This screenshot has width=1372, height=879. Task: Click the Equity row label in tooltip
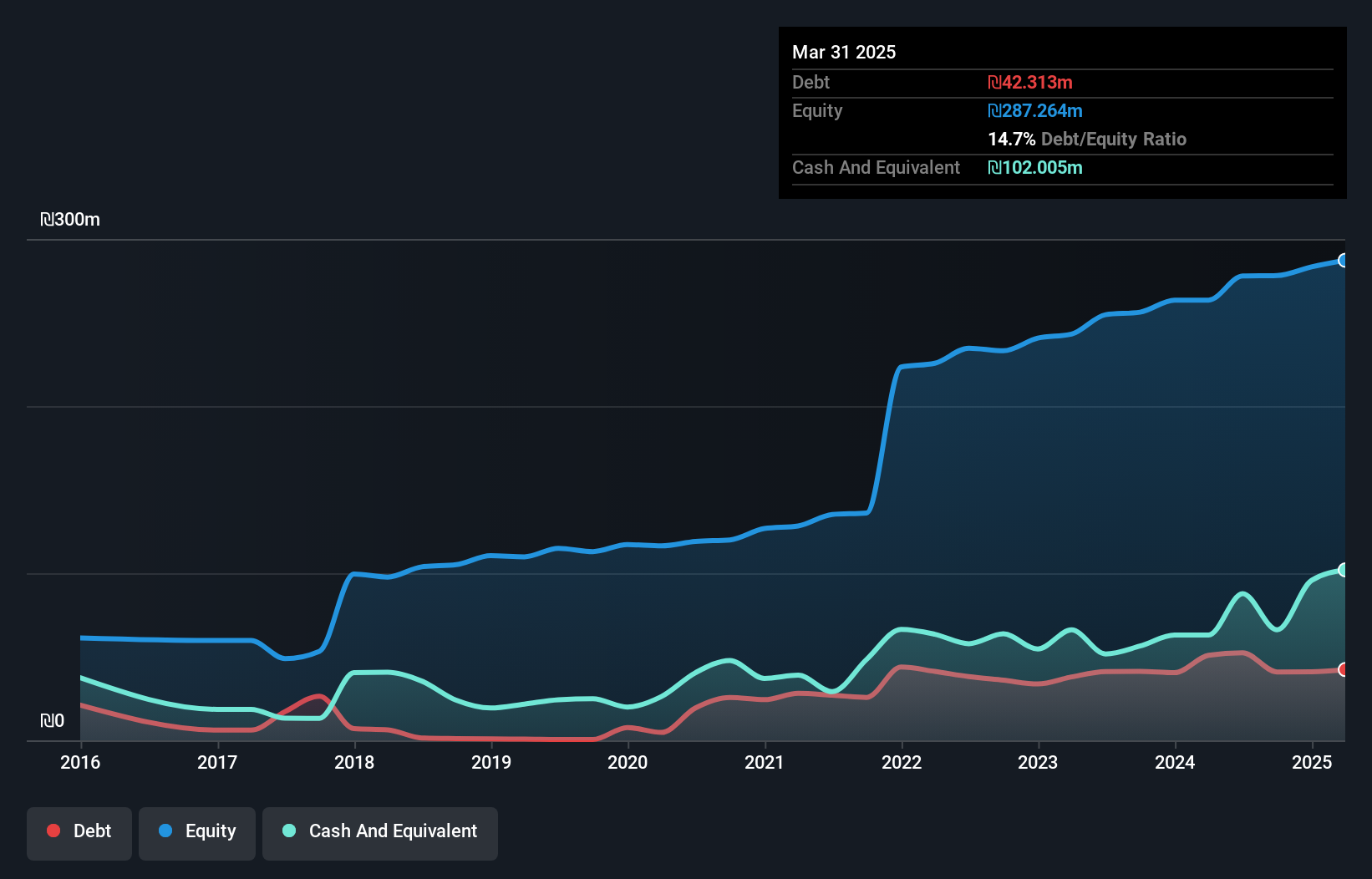[x=817, y=110]
